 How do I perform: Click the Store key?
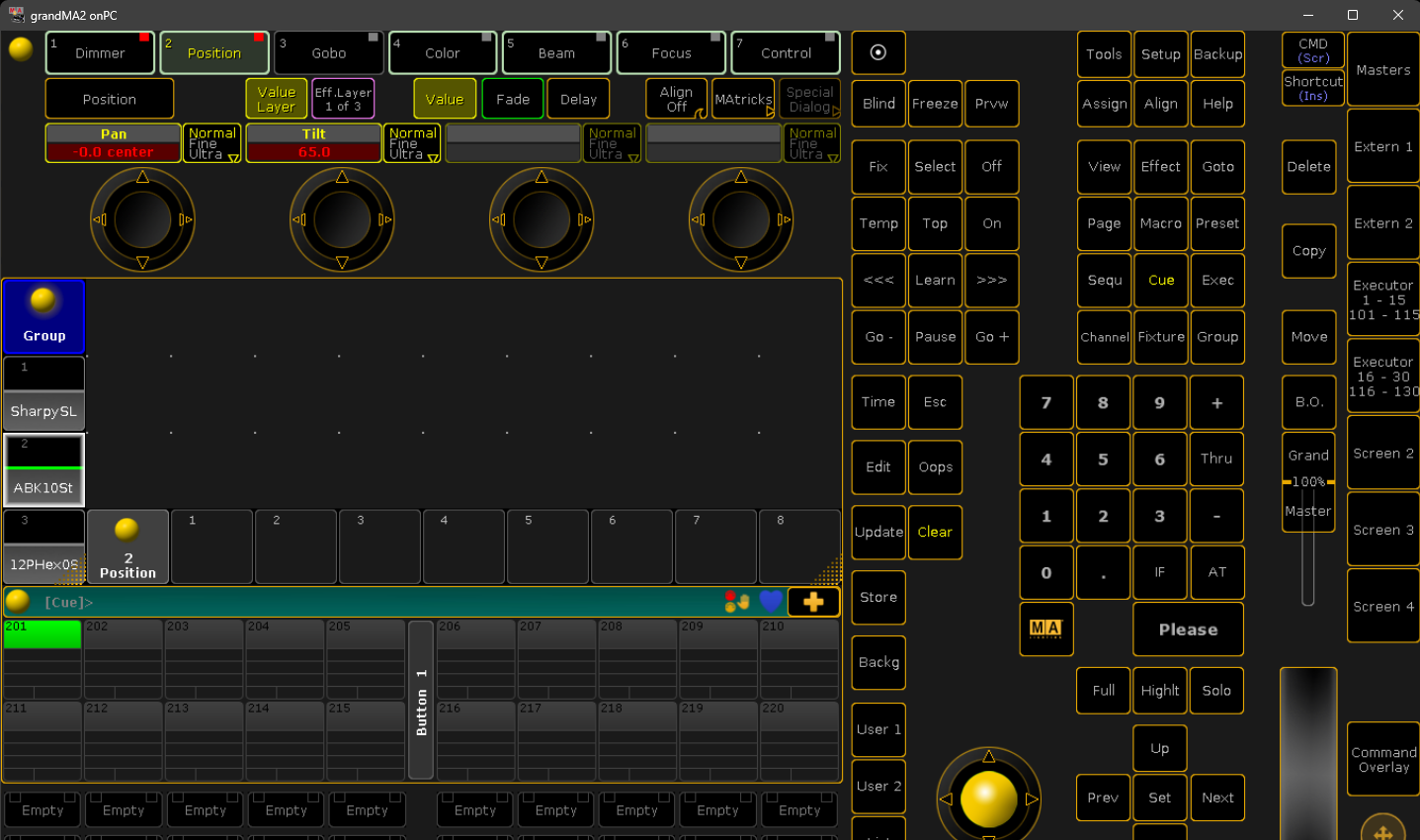878,597
